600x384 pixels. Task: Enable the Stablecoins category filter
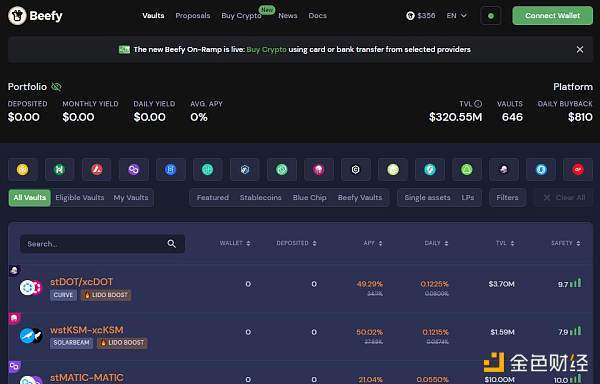[x=261, y=198]
